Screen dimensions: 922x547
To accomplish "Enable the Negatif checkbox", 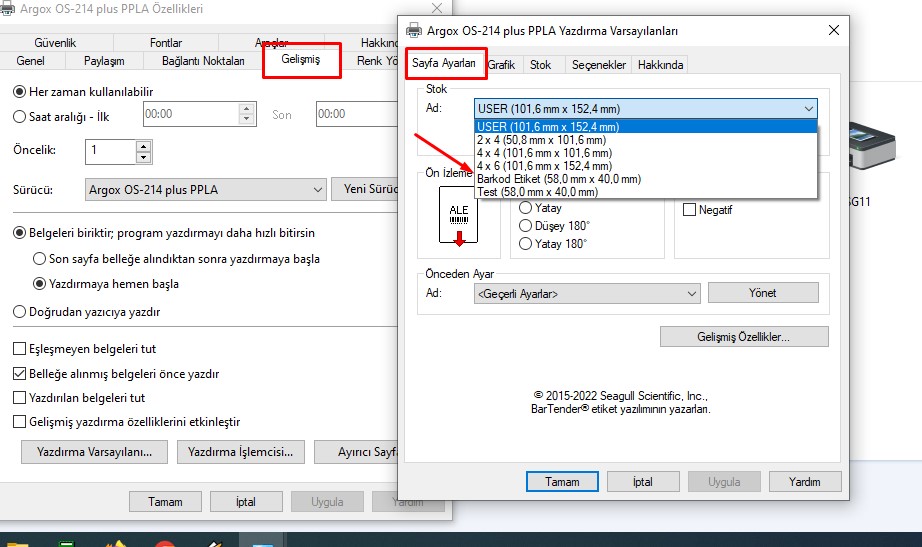I will [x=689, y=209].
